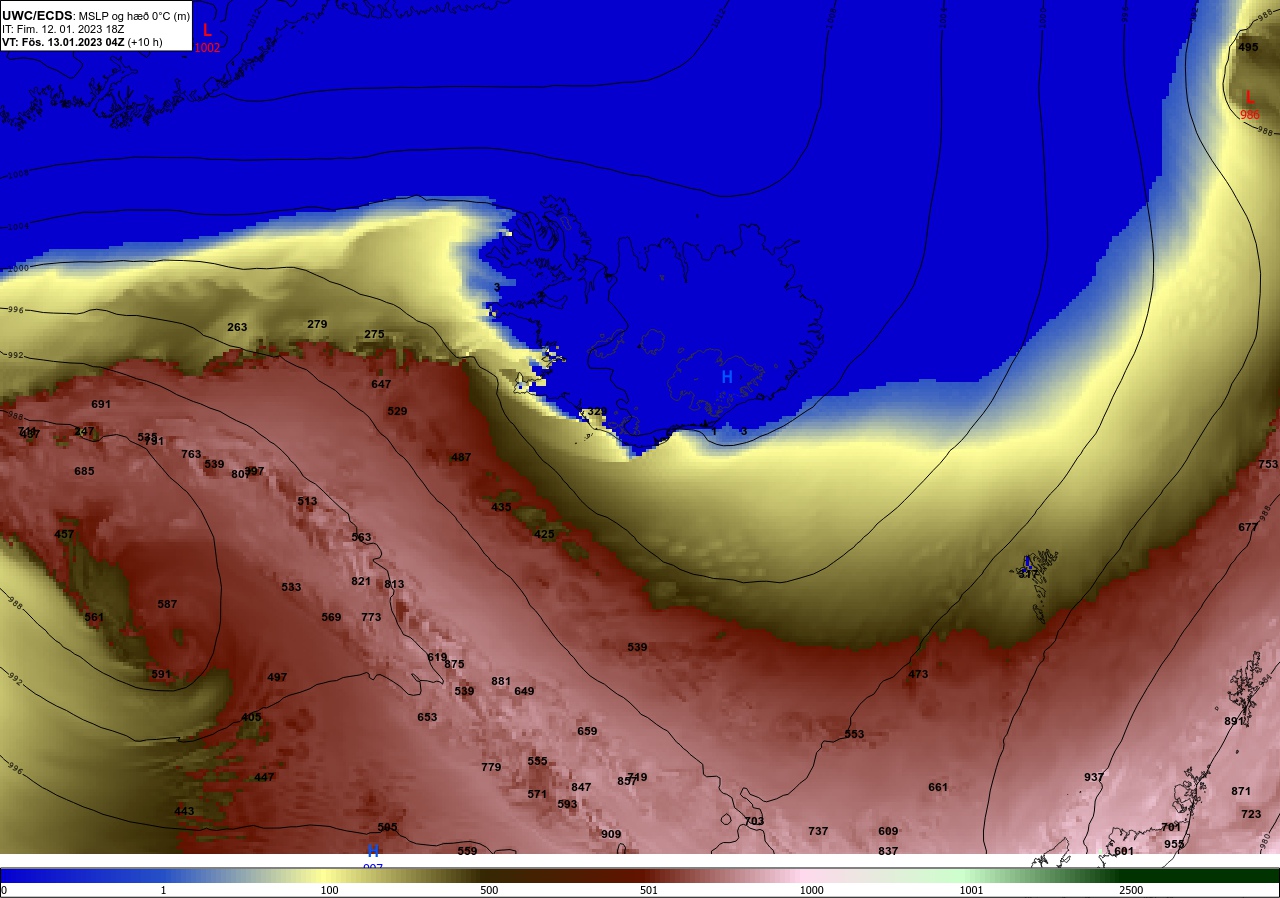Viewport: 1280px width, 898px height.
Task: Click the height value 685 on the map
Action: pos(84,472)
